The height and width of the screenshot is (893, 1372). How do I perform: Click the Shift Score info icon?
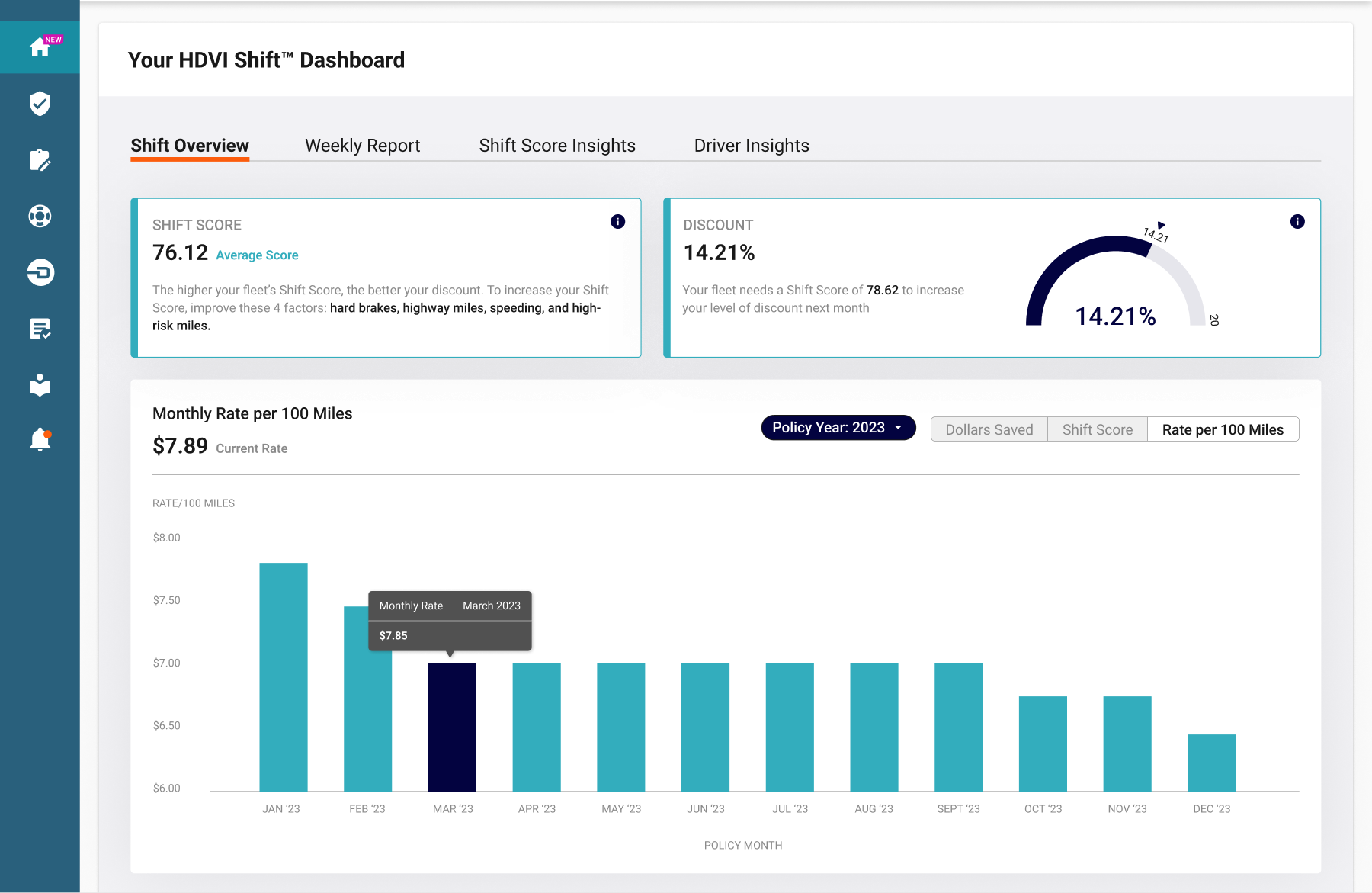pyautogui.click(x=618, y=222)
